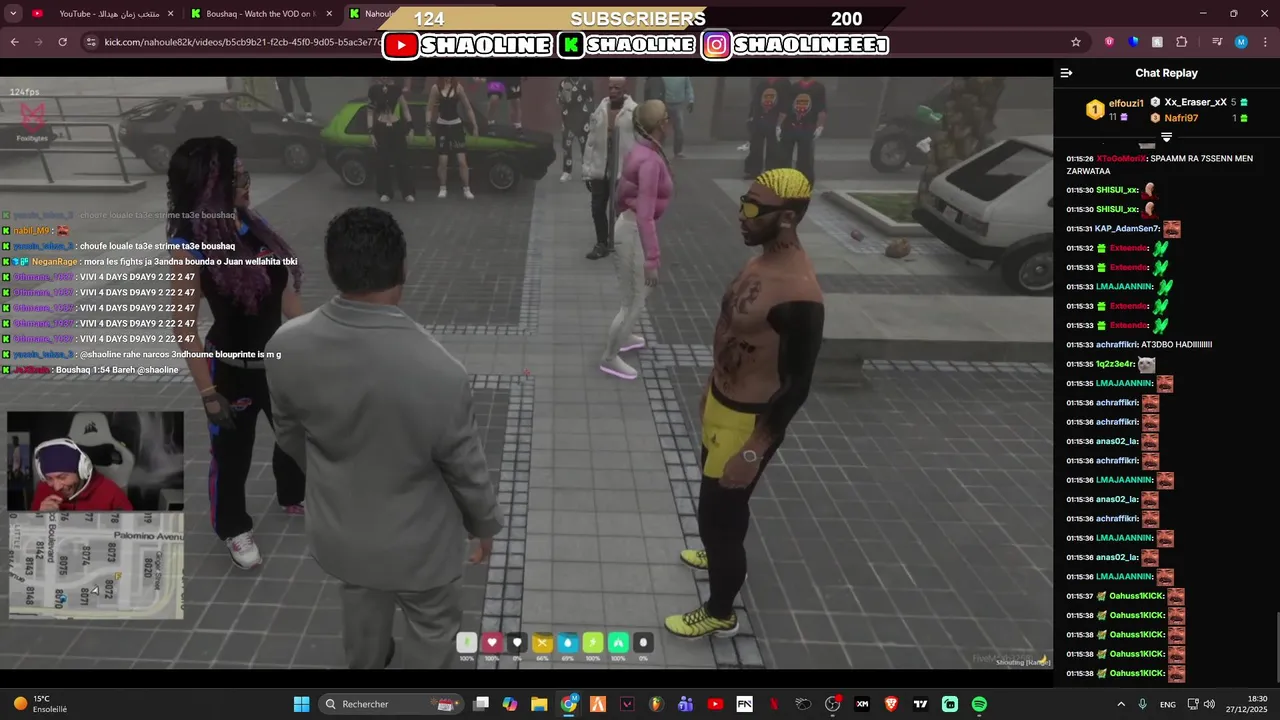1280x720 pixels.
Task: Open TradingView from the taskbar
Action: click(920, 704)
